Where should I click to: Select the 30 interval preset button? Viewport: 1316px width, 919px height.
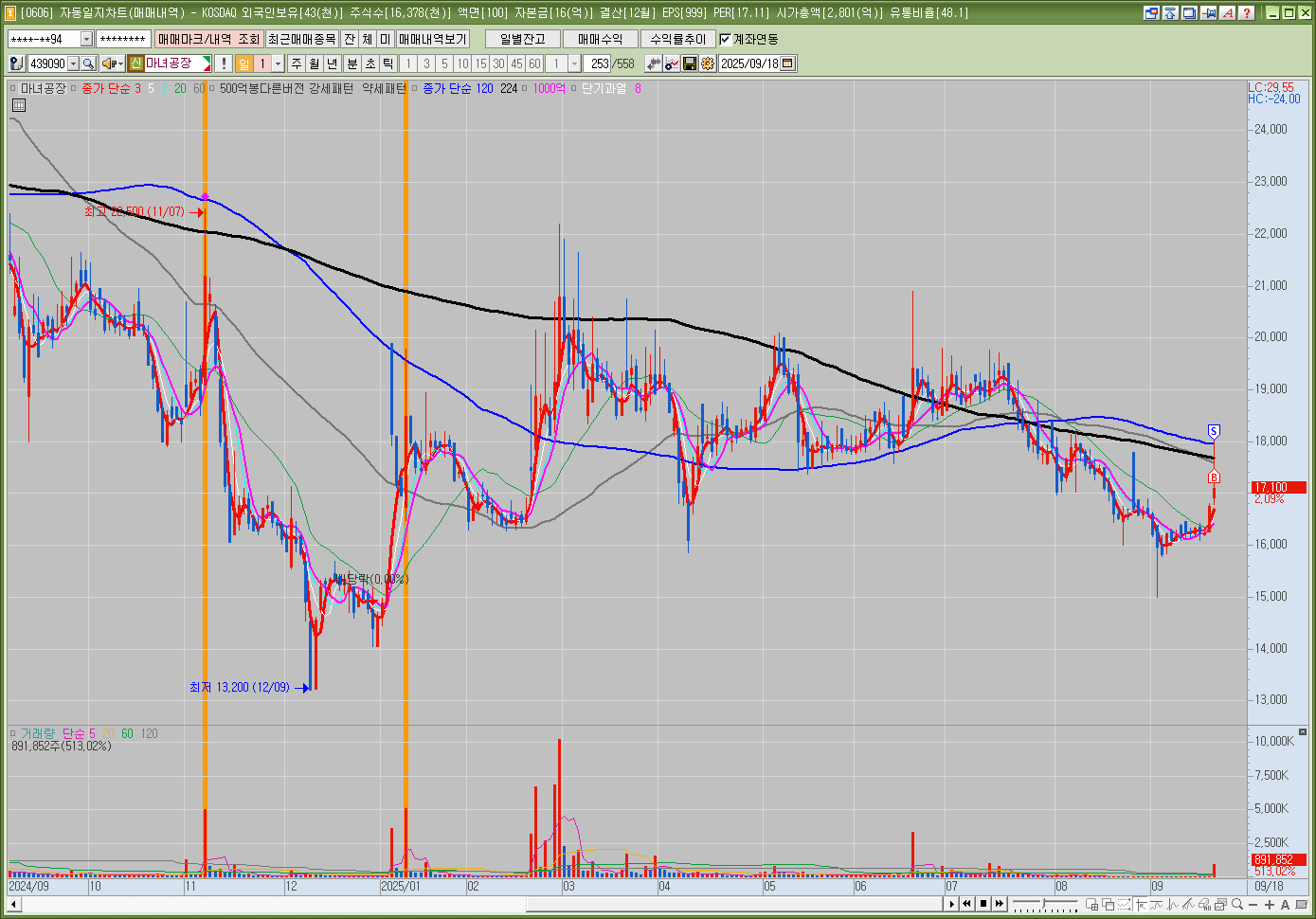498,63
